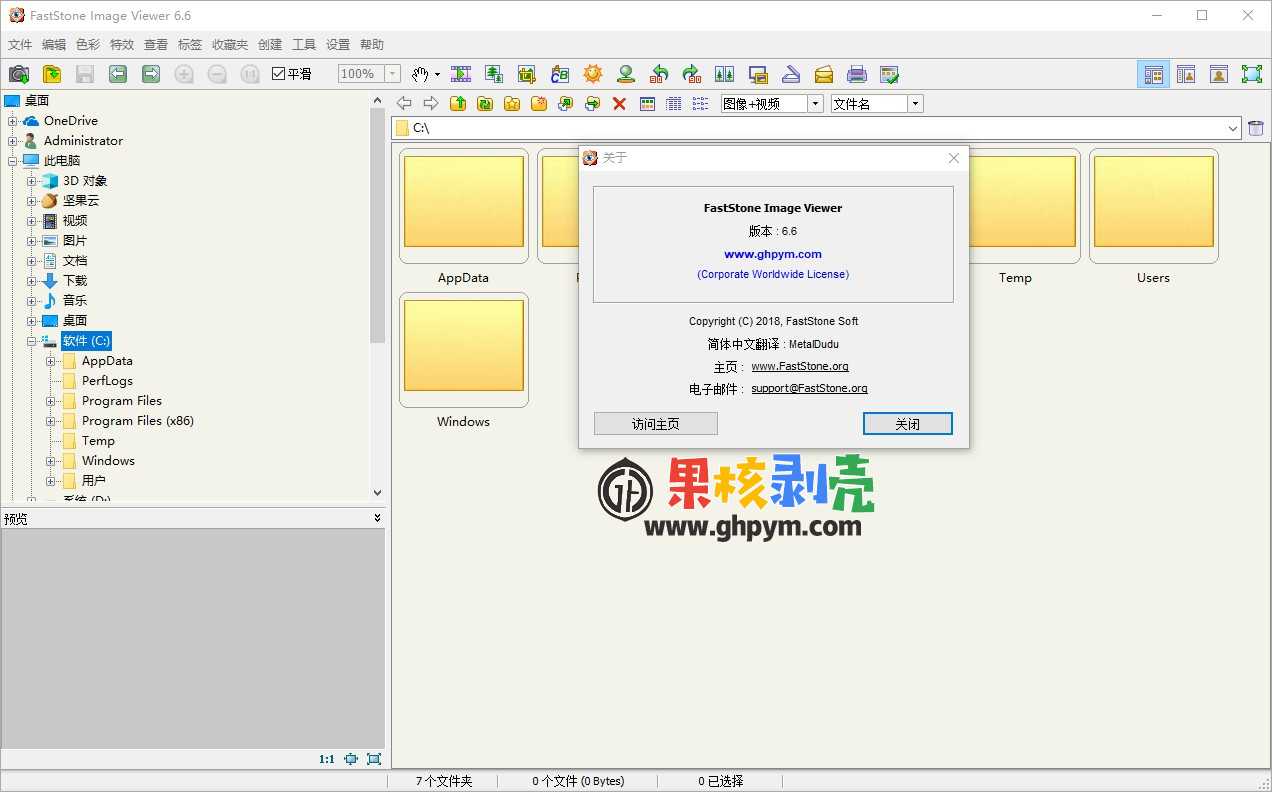Switch to thumbnails view mode icon
The image size is (1272, 792).
pyautogui.click(x=647, y=104)
